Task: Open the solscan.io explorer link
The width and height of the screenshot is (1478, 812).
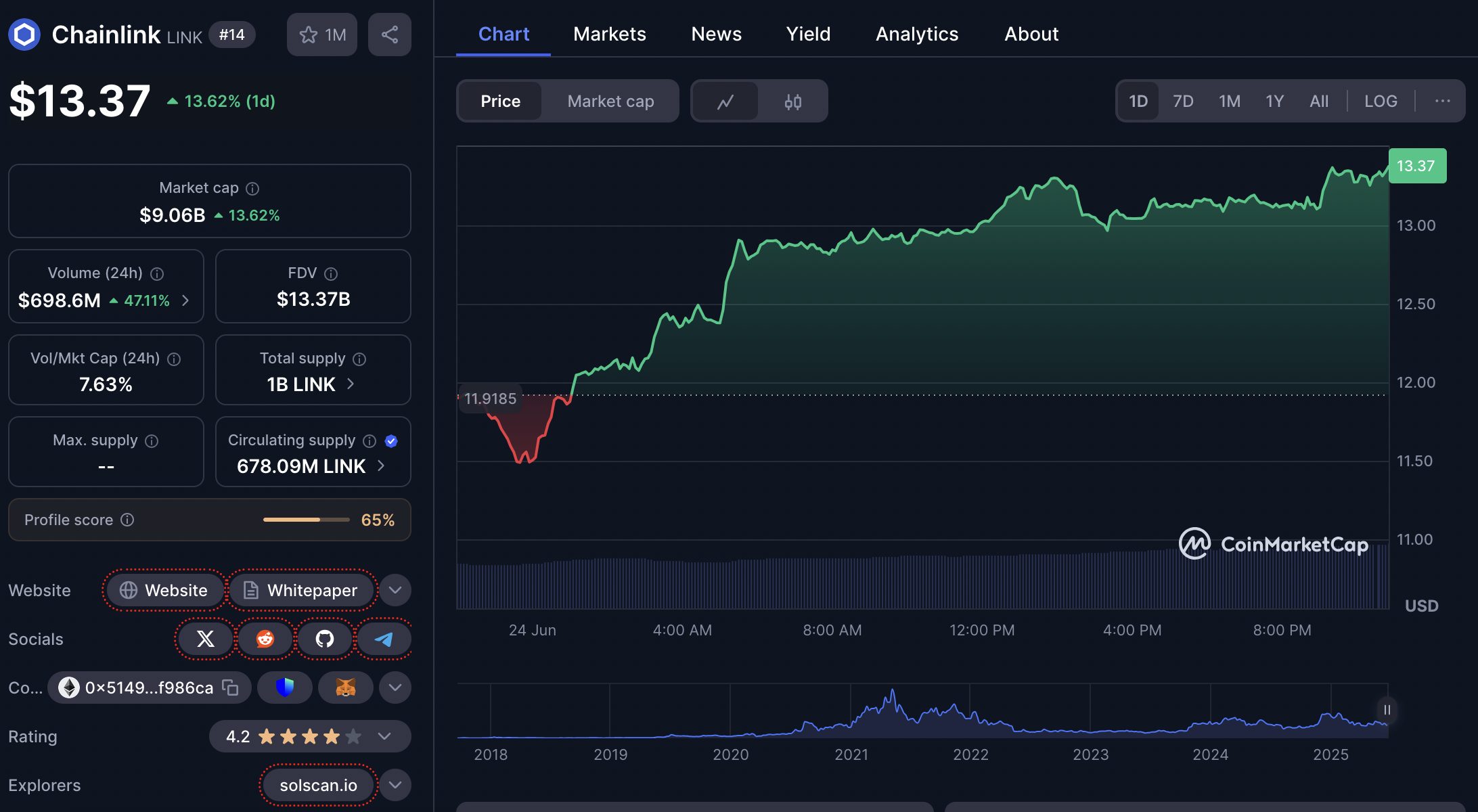Action: pos(318,785)
